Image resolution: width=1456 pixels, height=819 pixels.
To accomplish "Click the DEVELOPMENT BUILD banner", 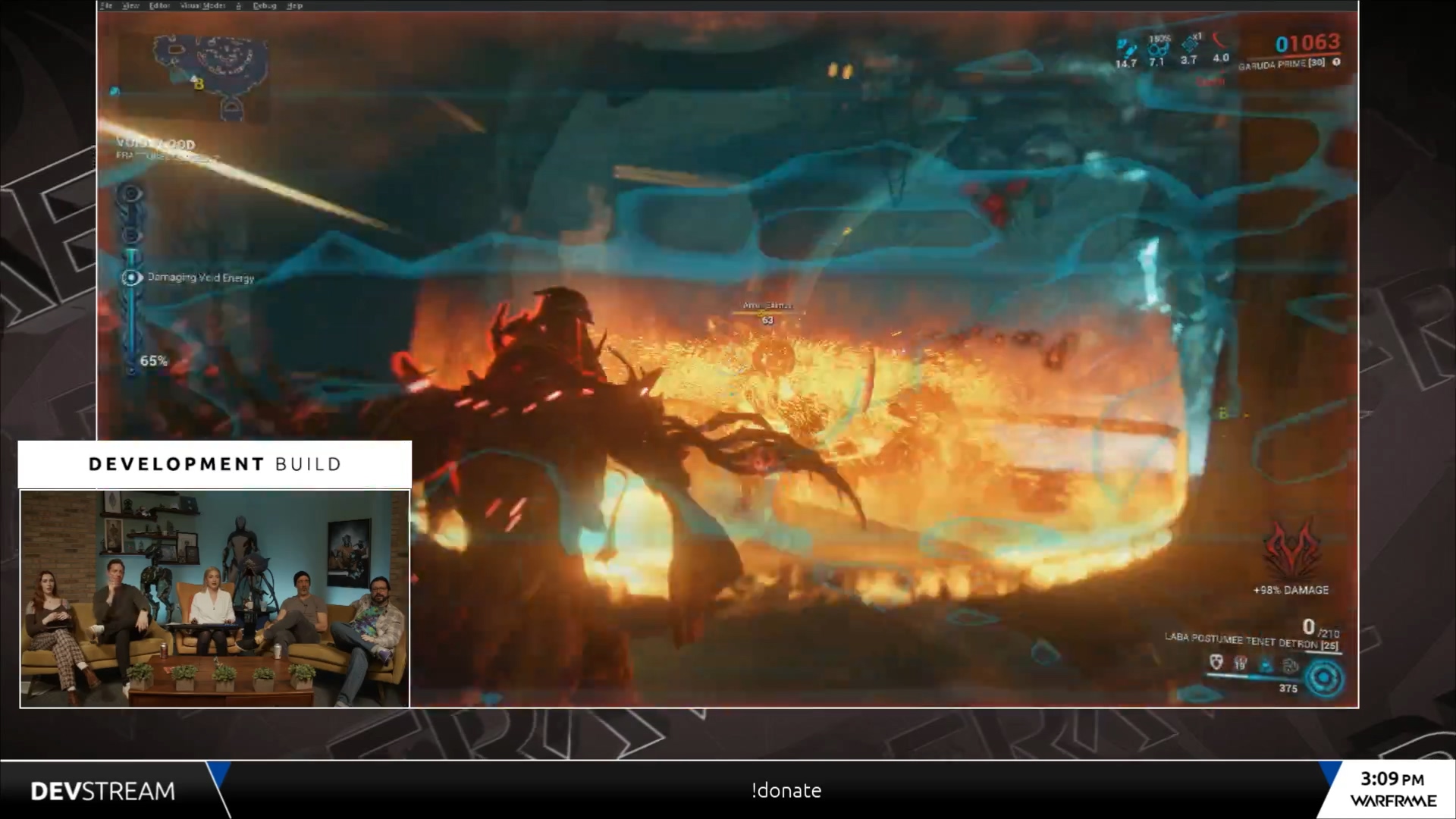I will click(x=215, y=464).
